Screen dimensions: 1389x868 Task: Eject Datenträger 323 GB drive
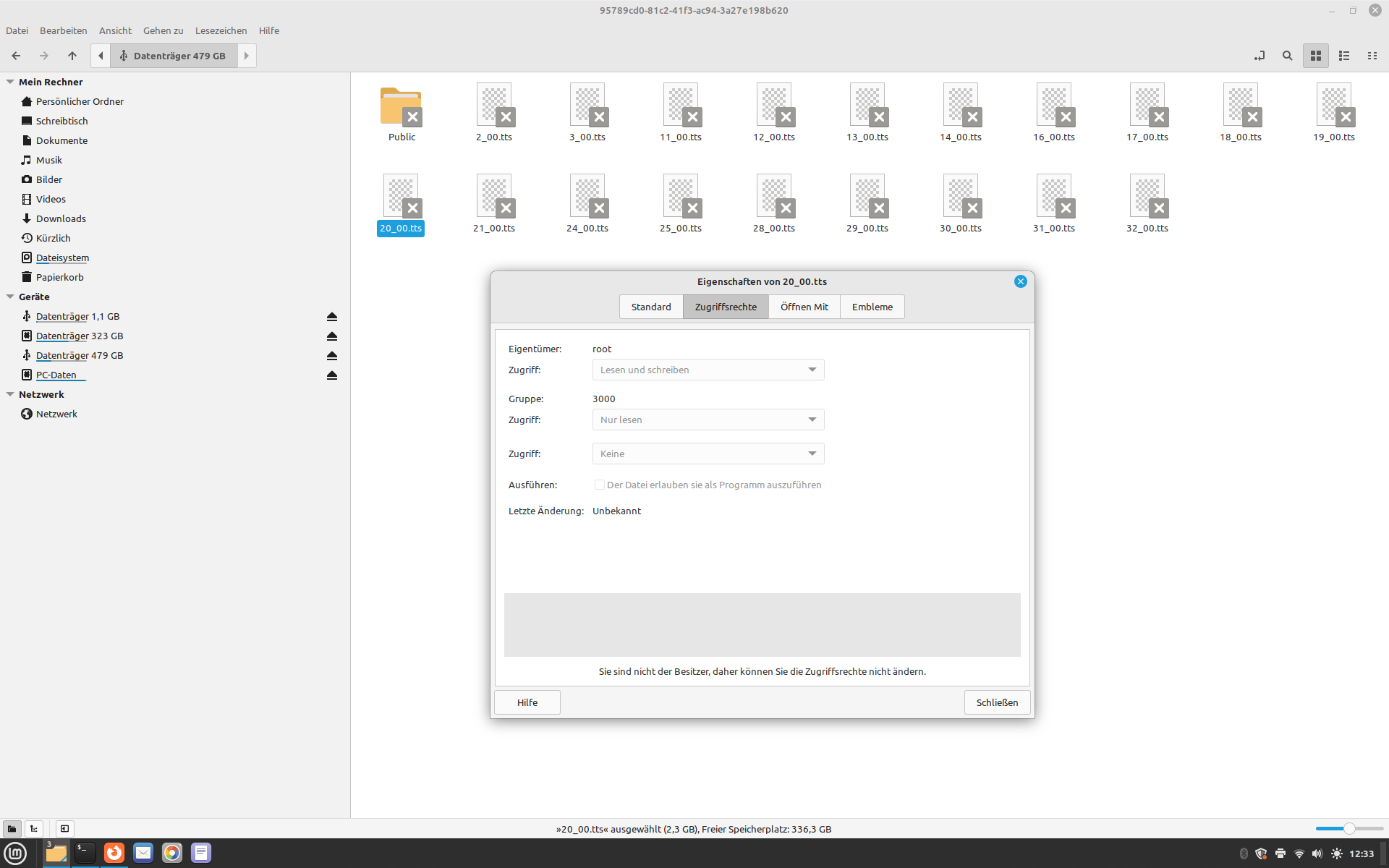pyautogui.click(x=332, y=336)
